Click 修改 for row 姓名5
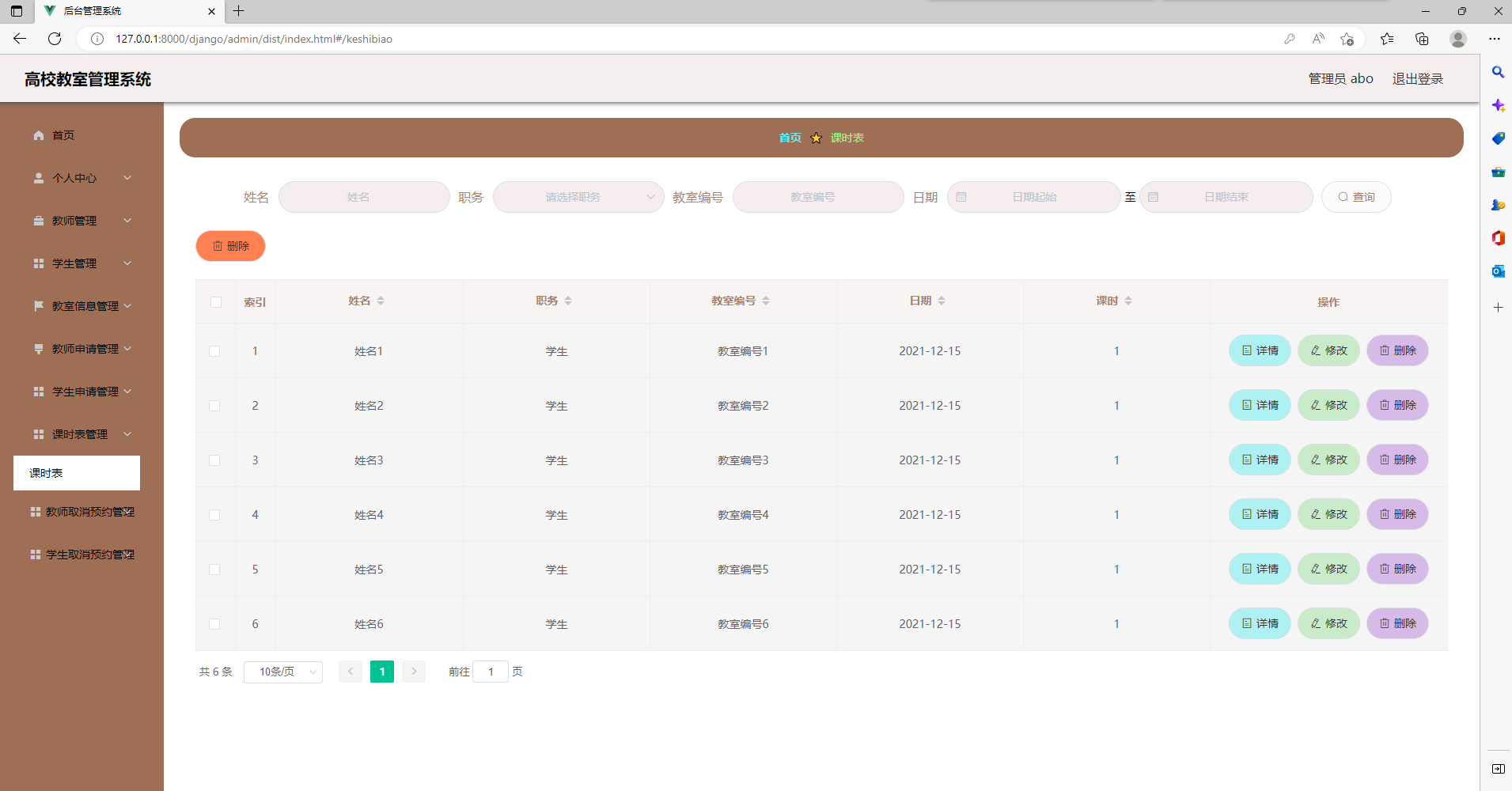1512x791 pixels. [1328, 569]
